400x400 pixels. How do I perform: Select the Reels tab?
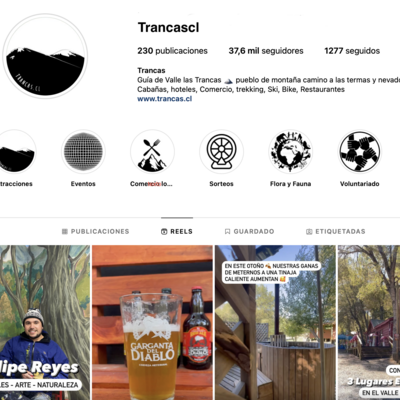177,231
